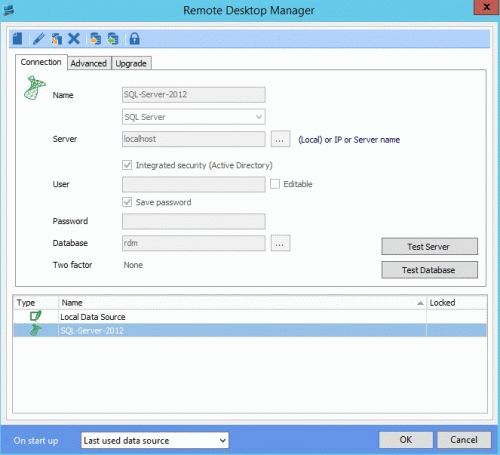Click the browse button next to Database field
This screenshot has height=455, width=500.
click(x=280, y=243)
